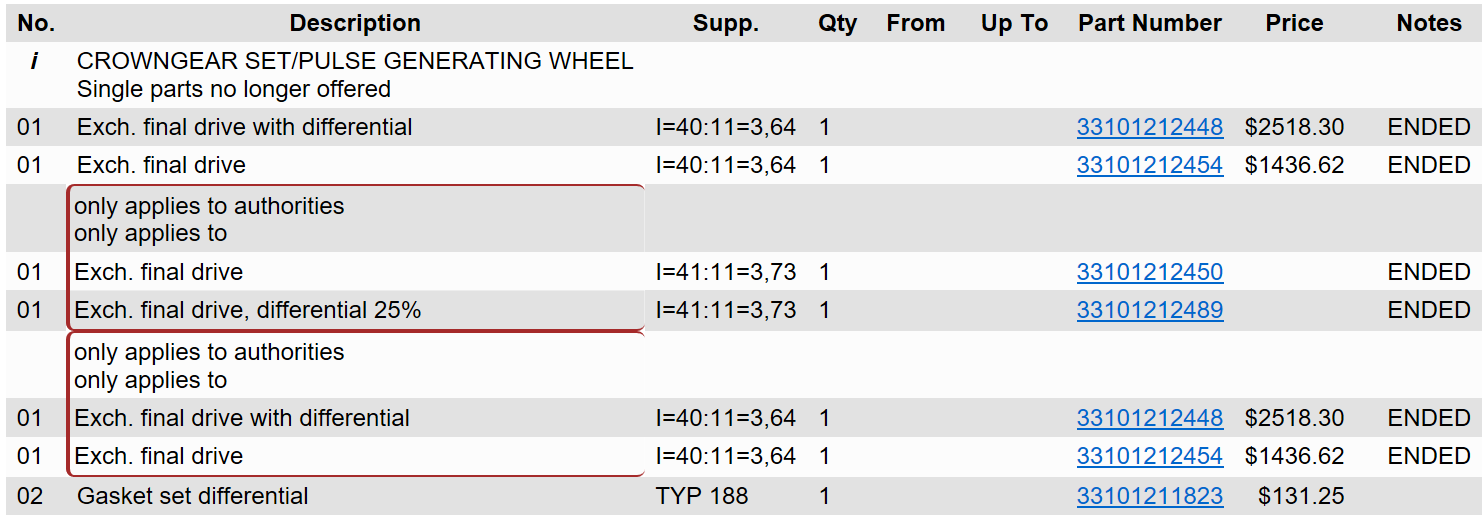Click ENDED note for part 33101212489
The image size is (1483, 521).
[x=1429, y=310]
